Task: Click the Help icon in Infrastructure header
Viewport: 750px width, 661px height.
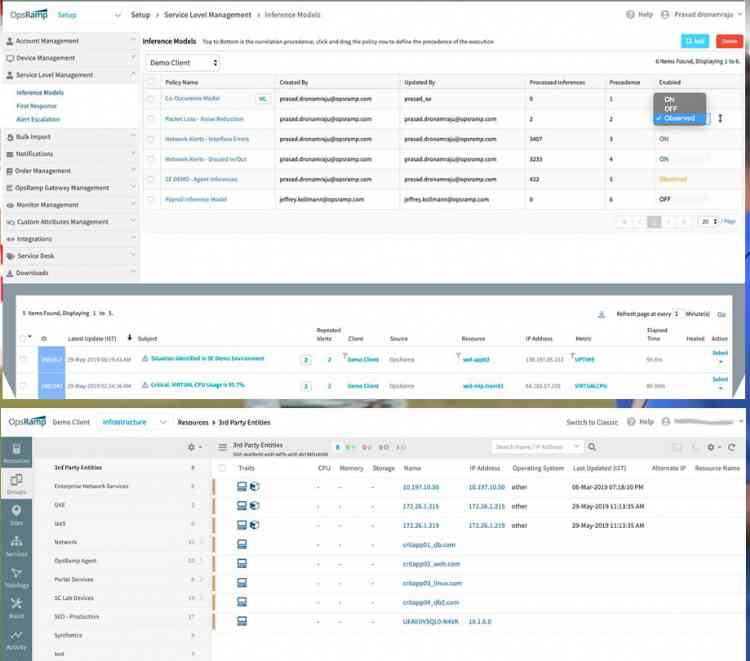Action: coord(631,422)
